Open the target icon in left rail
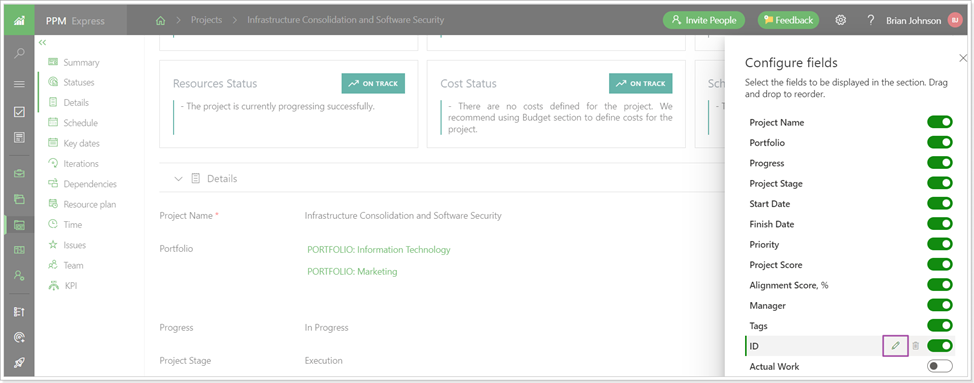The image size is (974, 383). [19, 337]
